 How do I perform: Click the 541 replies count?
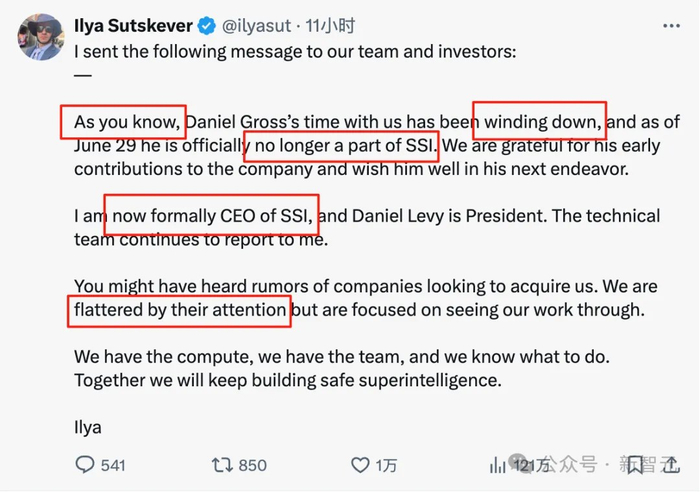tap(113, 465)
